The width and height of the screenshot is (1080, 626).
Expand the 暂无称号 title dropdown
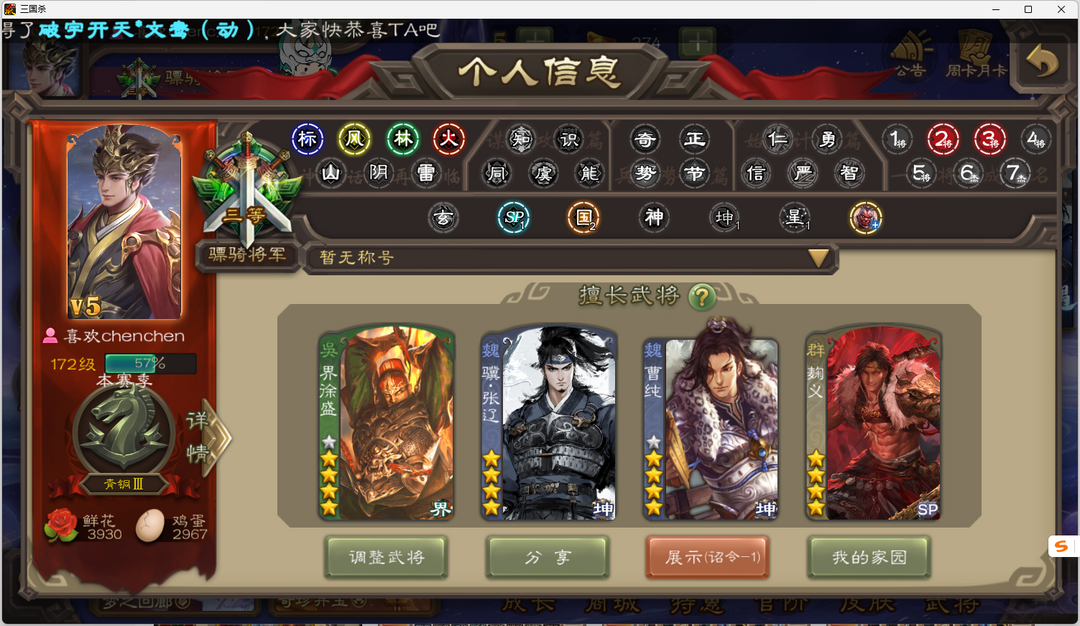818,258
